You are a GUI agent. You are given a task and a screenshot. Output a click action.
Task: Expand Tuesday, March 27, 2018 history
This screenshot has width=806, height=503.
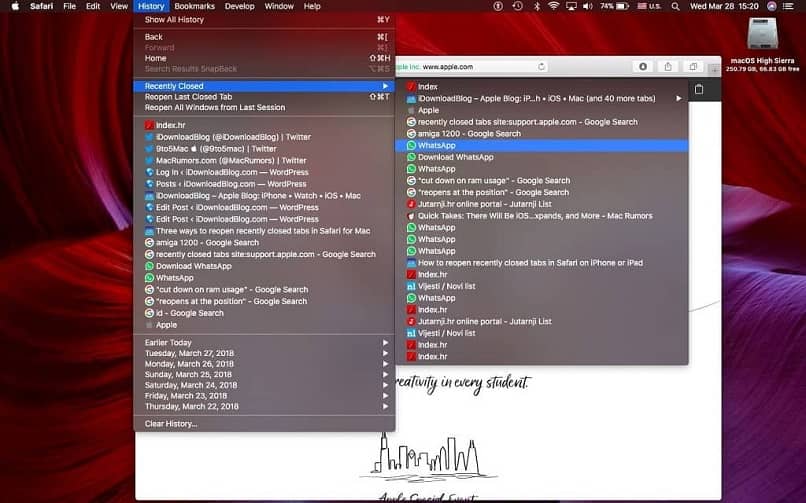point(264,353)
